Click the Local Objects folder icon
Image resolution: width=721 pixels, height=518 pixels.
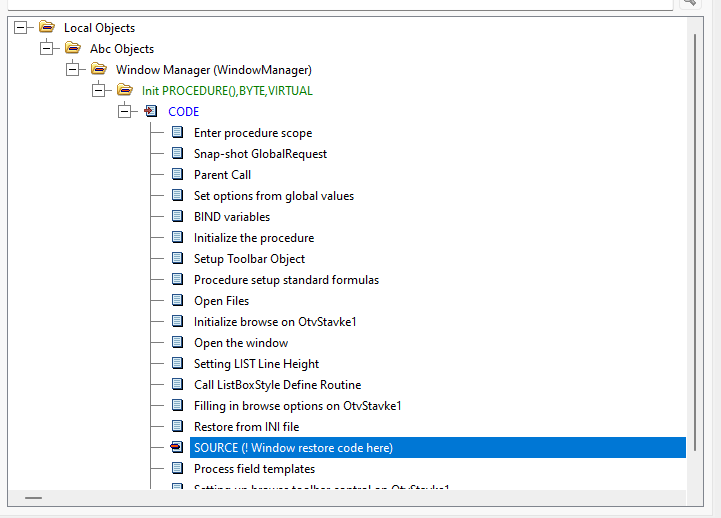click(x=47, y=28)
